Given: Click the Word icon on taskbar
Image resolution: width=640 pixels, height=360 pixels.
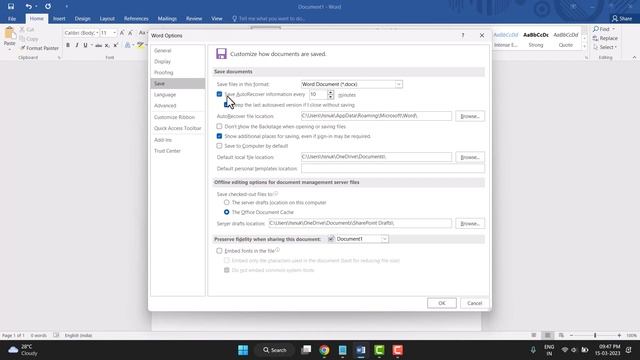Looking at the screenshot, I should click(x=361, y=350).
